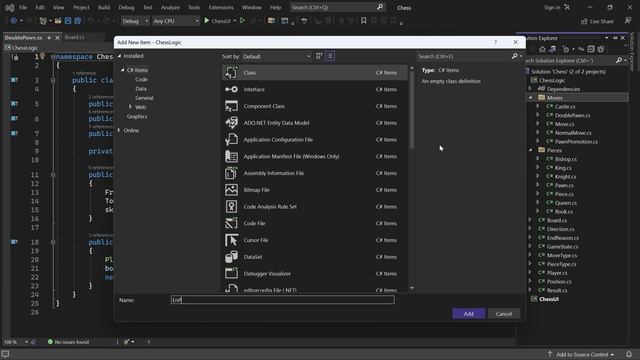The image size is (640, 360).
Task: Open GameState.cs in Solution Explorer
Action: 562,247
